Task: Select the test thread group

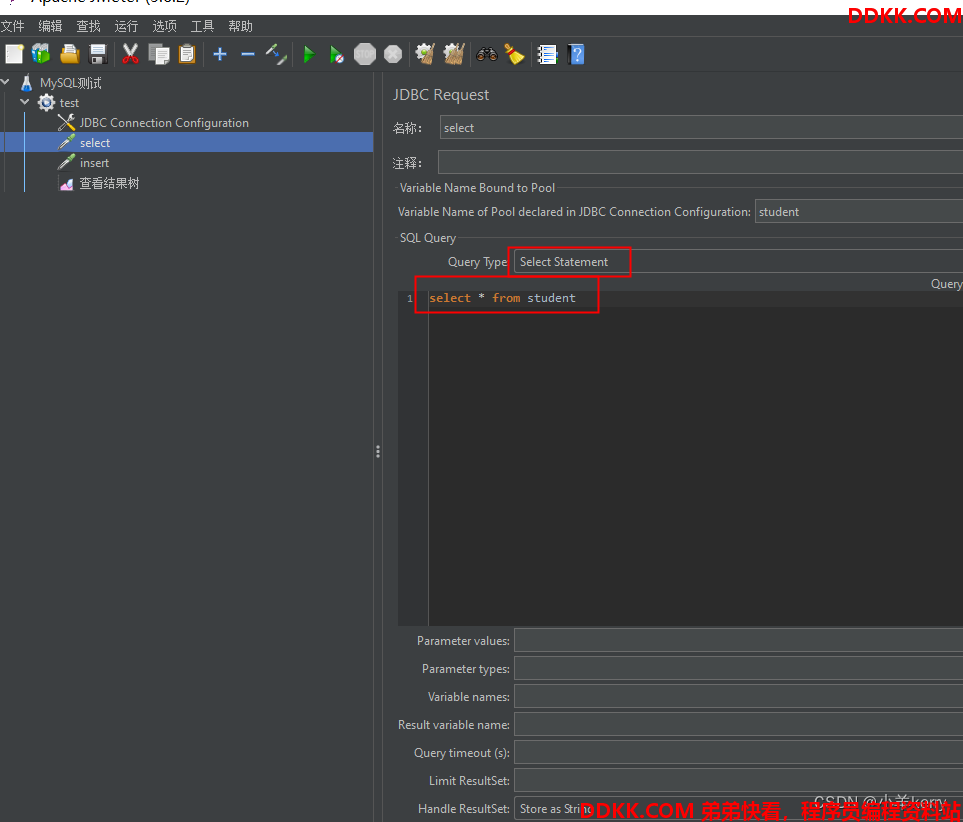Action: (x=69, y=103)
